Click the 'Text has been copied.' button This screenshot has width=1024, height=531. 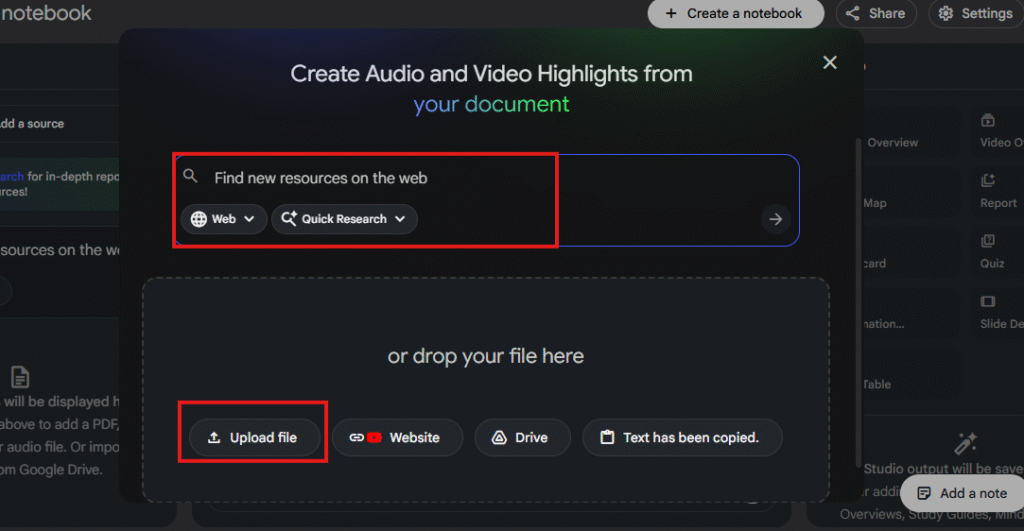(682, 438)
